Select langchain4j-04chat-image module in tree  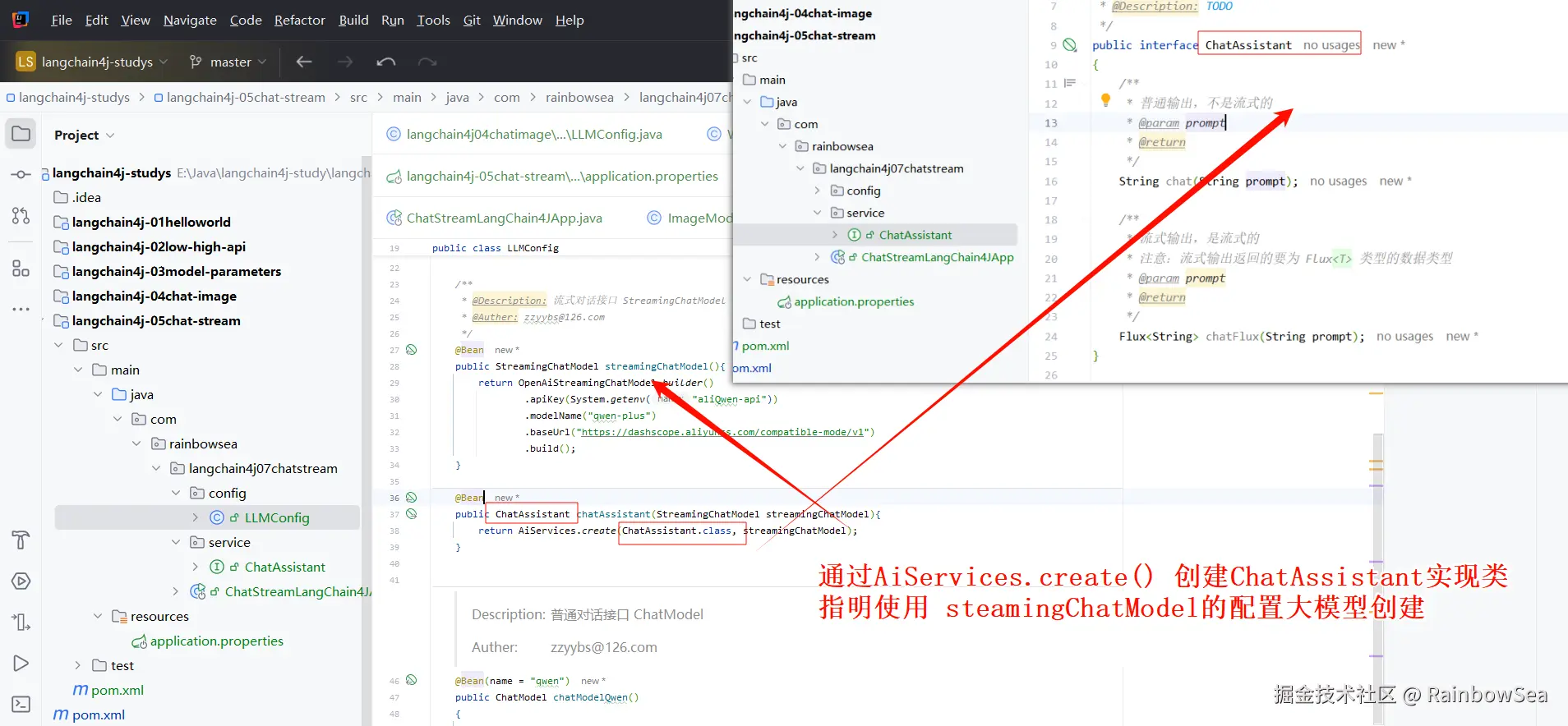click(154, 296)
